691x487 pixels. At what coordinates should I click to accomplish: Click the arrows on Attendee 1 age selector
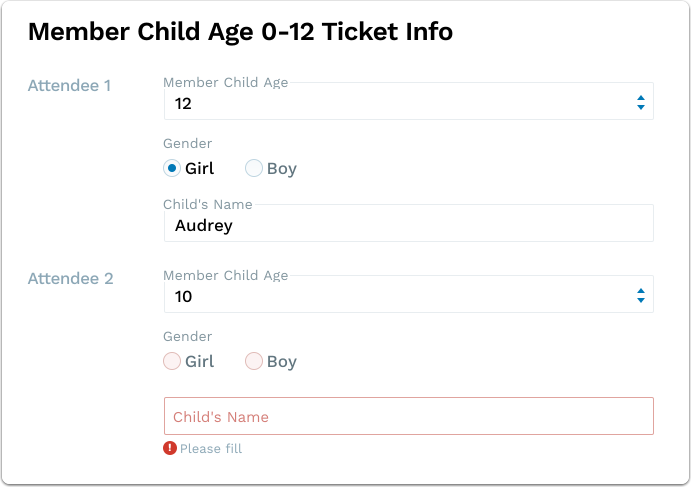pos(640,103)
